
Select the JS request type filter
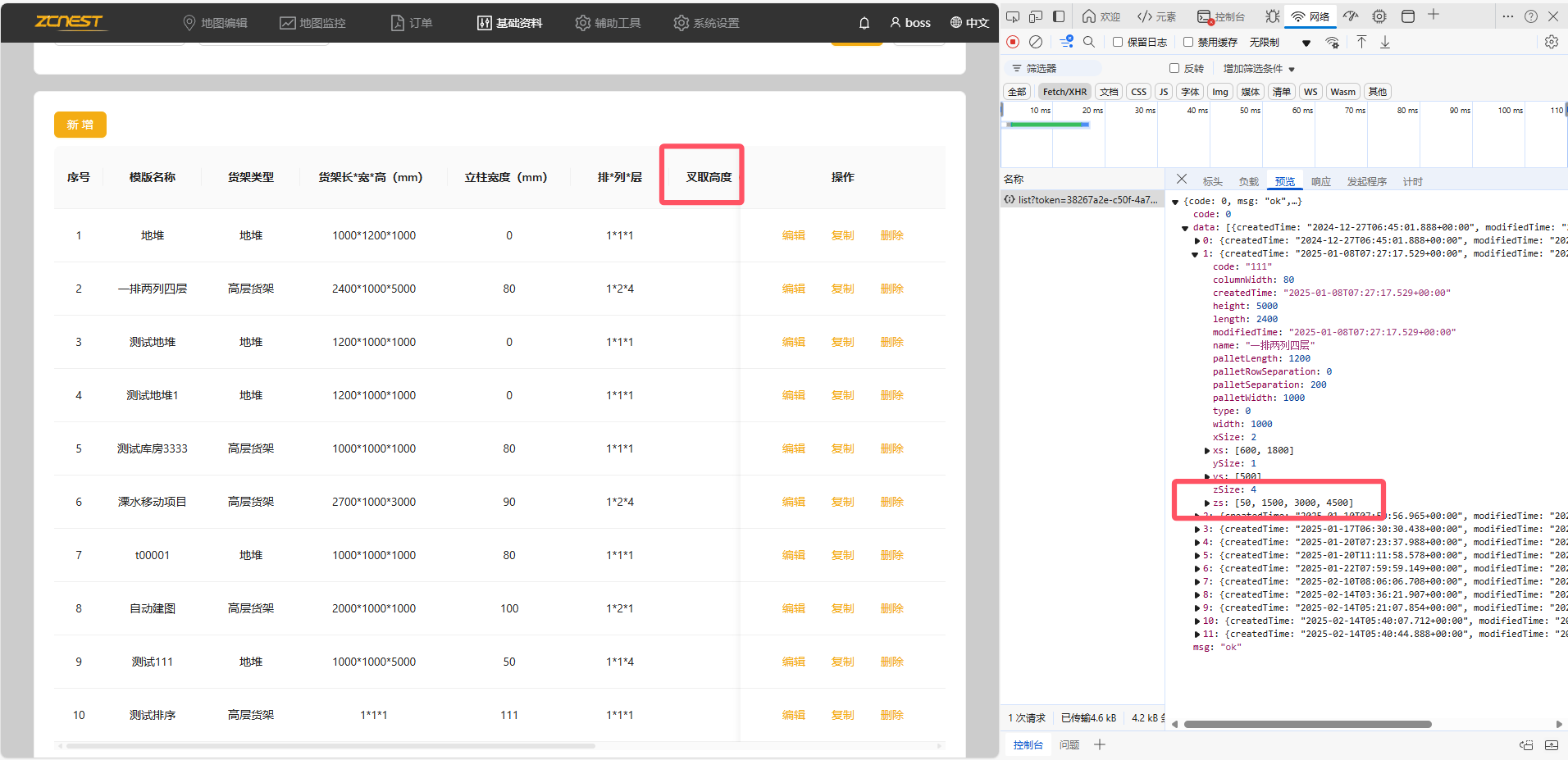[x=1164, y=92]
